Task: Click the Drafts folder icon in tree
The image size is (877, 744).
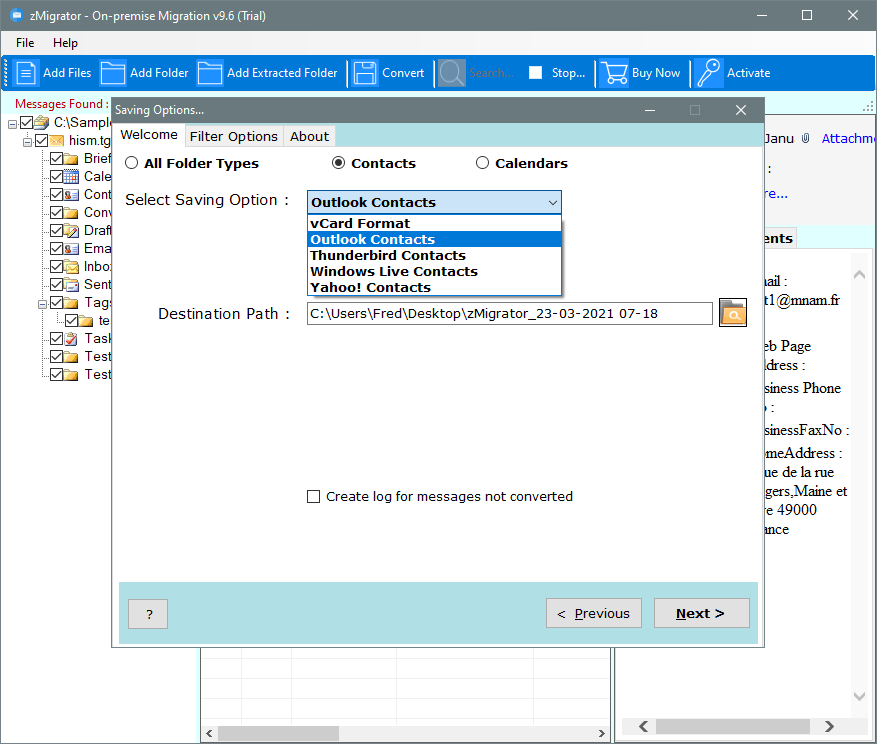Action: tap(71, 230)
